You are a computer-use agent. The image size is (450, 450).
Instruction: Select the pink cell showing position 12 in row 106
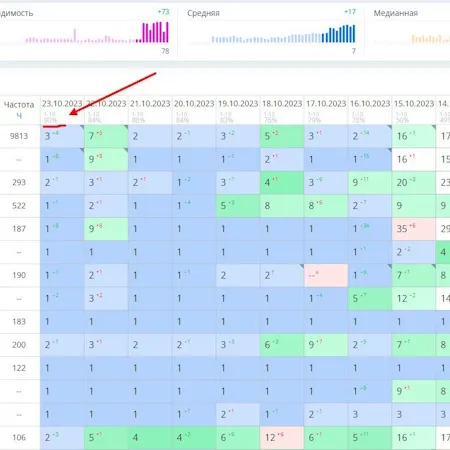click(x=282, y=438)
